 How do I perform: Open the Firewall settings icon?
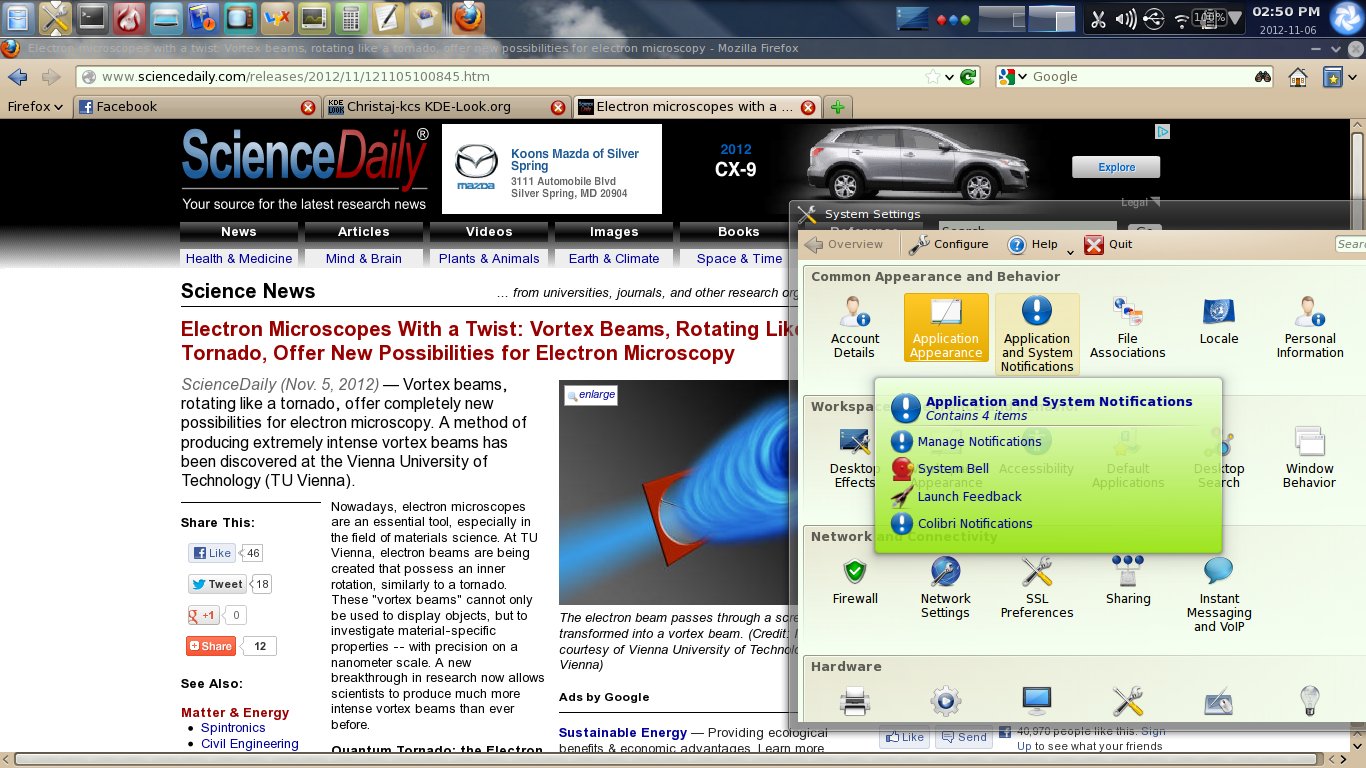(x=855, y=581)
